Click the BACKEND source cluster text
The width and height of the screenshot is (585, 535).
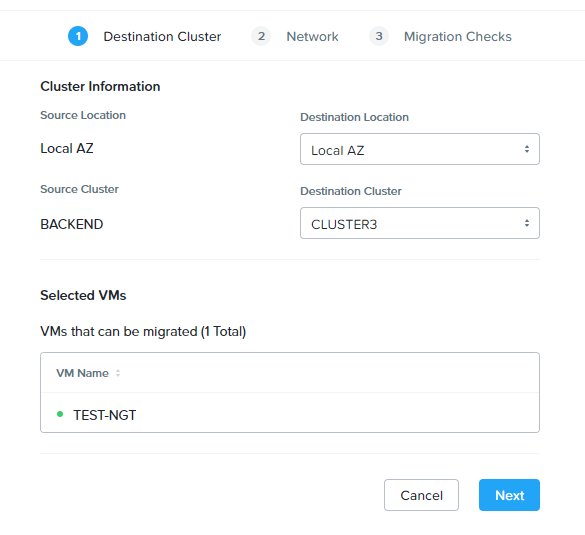click(x=72, y=224)
